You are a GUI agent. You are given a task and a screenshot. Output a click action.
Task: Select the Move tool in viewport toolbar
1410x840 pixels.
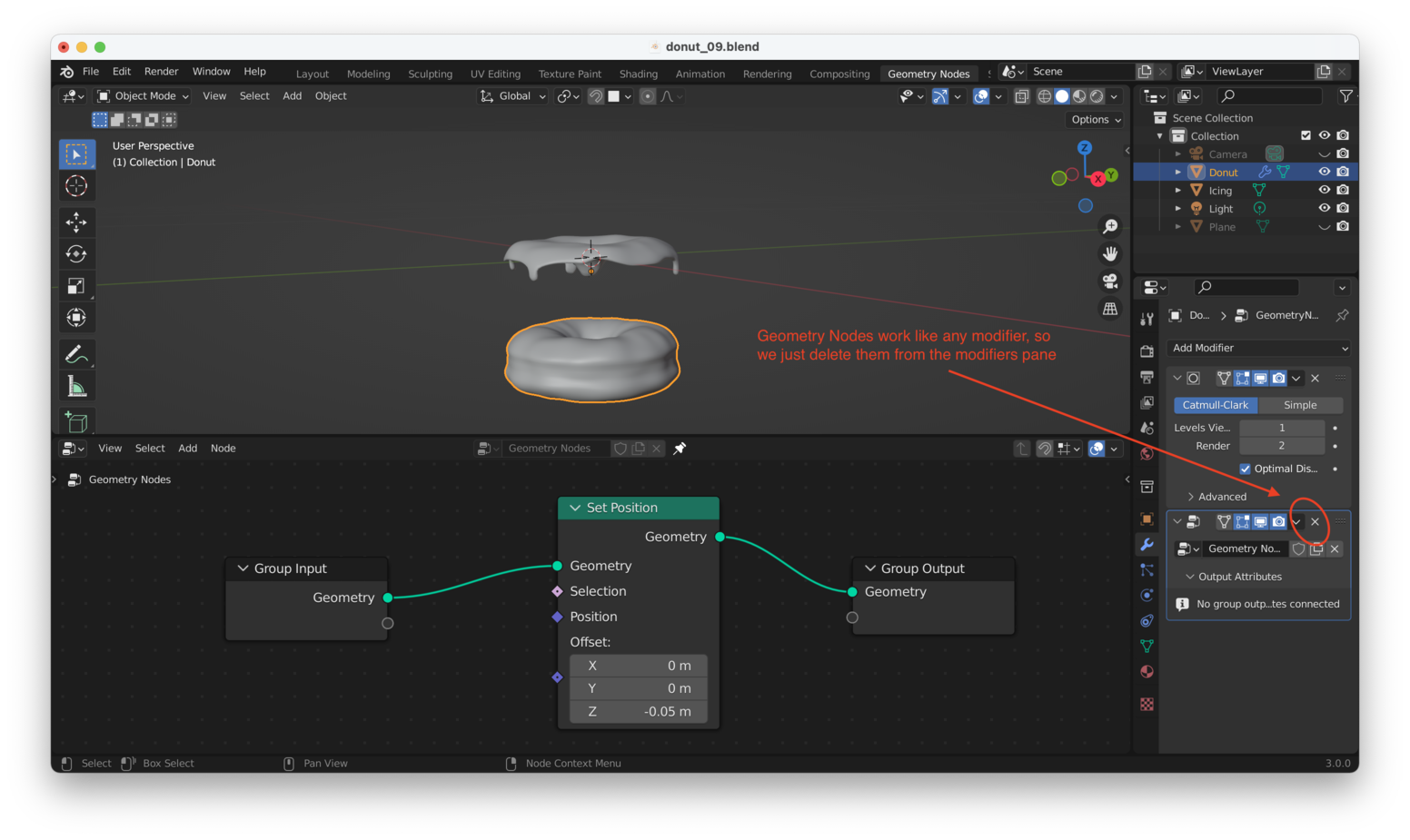coord(77,222)
